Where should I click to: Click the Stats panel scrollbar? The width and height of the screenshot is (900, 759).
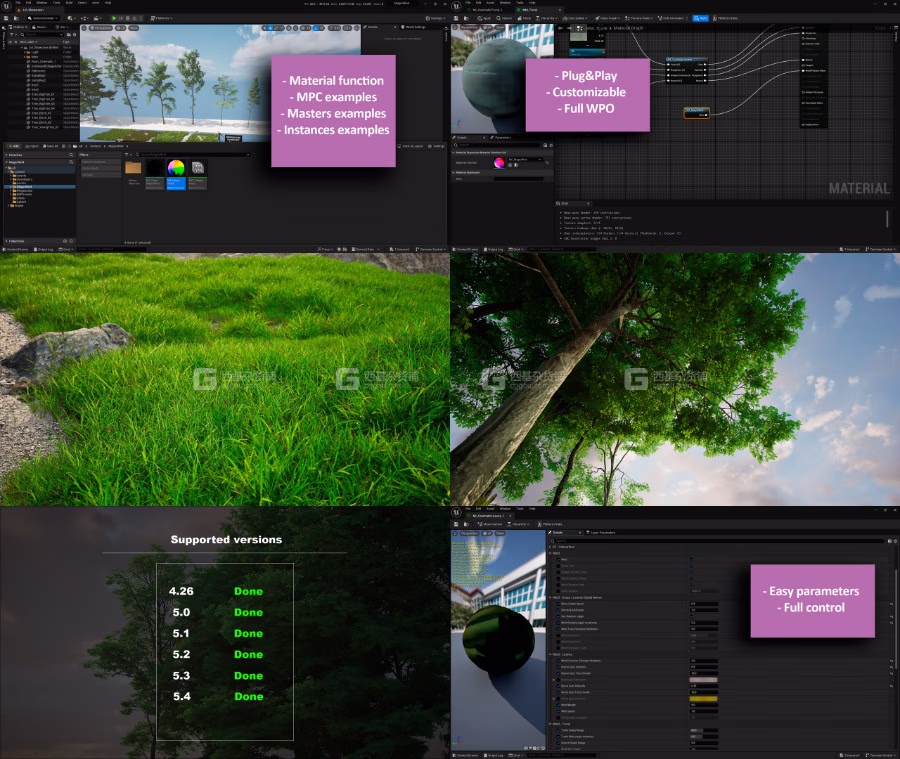[x=887, y=219]
